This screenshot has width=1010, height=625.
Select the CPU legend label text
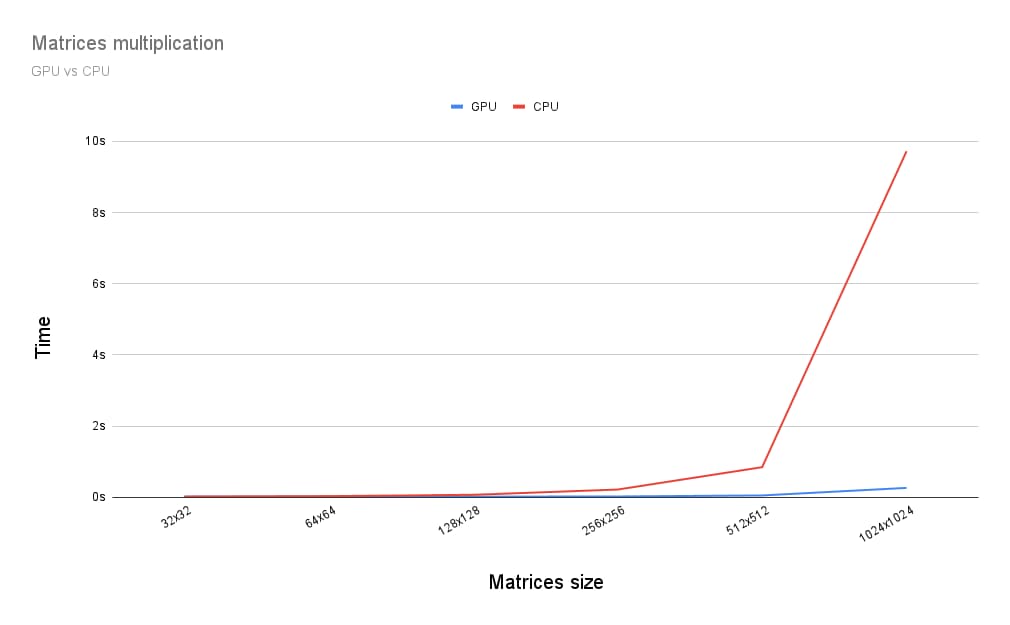pyautogui.click(x=546, y=107)
